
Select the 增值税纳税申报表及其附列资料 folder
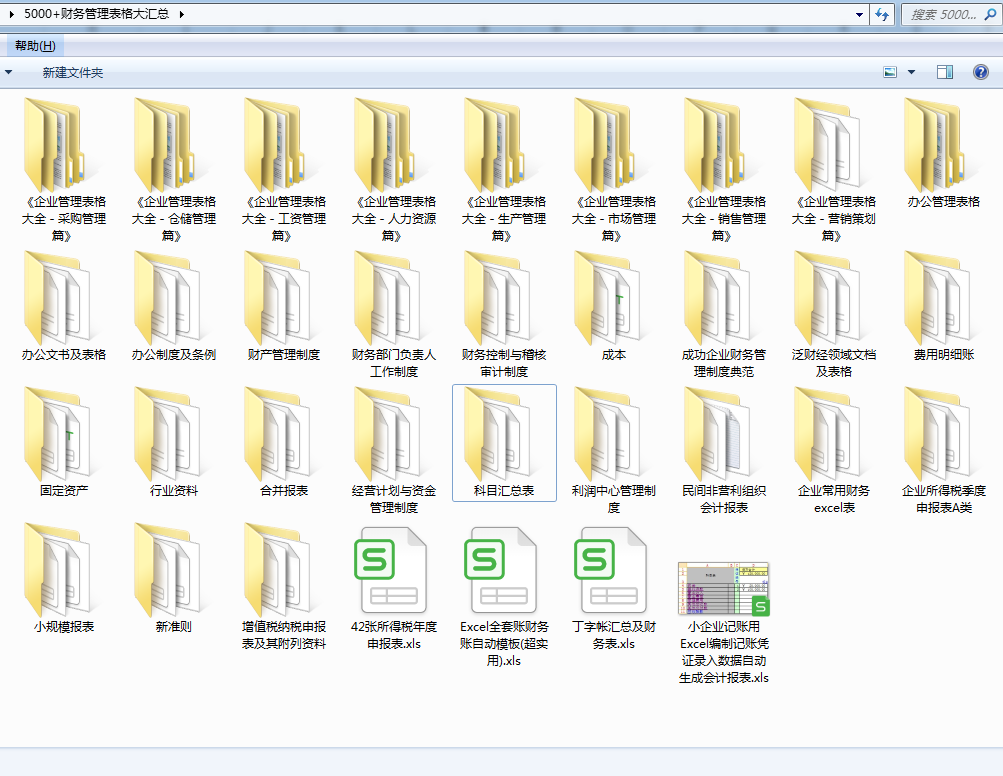click(x=283, y=587)
